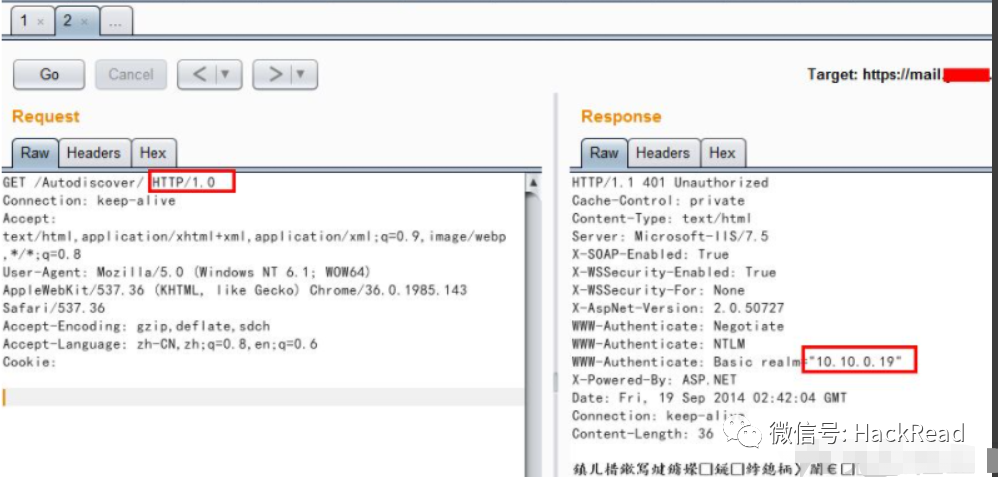Click the previous request history arrow
Viewport: 998px width, 477px height.
pyautogui.click(x=198, y=74)
